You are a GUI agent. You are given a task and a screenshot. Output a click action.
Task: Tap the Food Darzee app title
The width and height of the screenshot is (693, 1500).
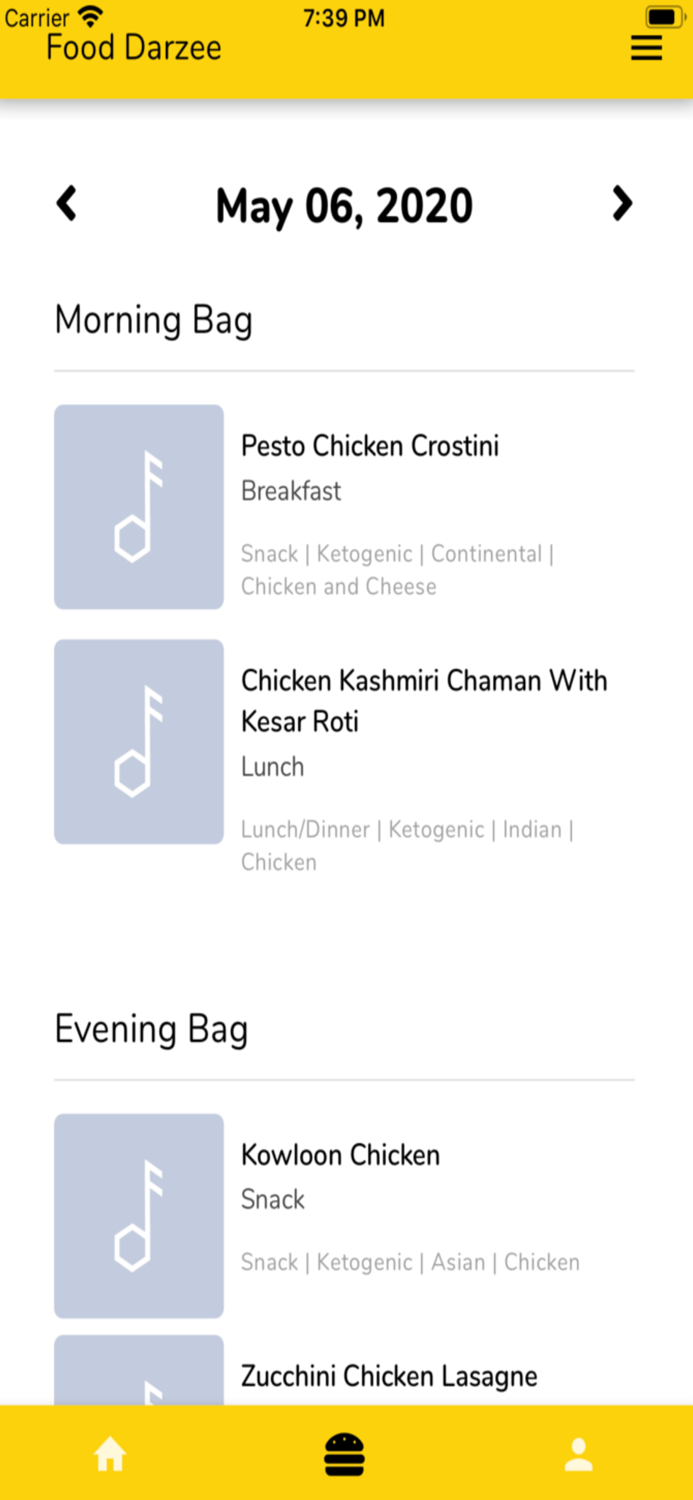tap(133, 46)
